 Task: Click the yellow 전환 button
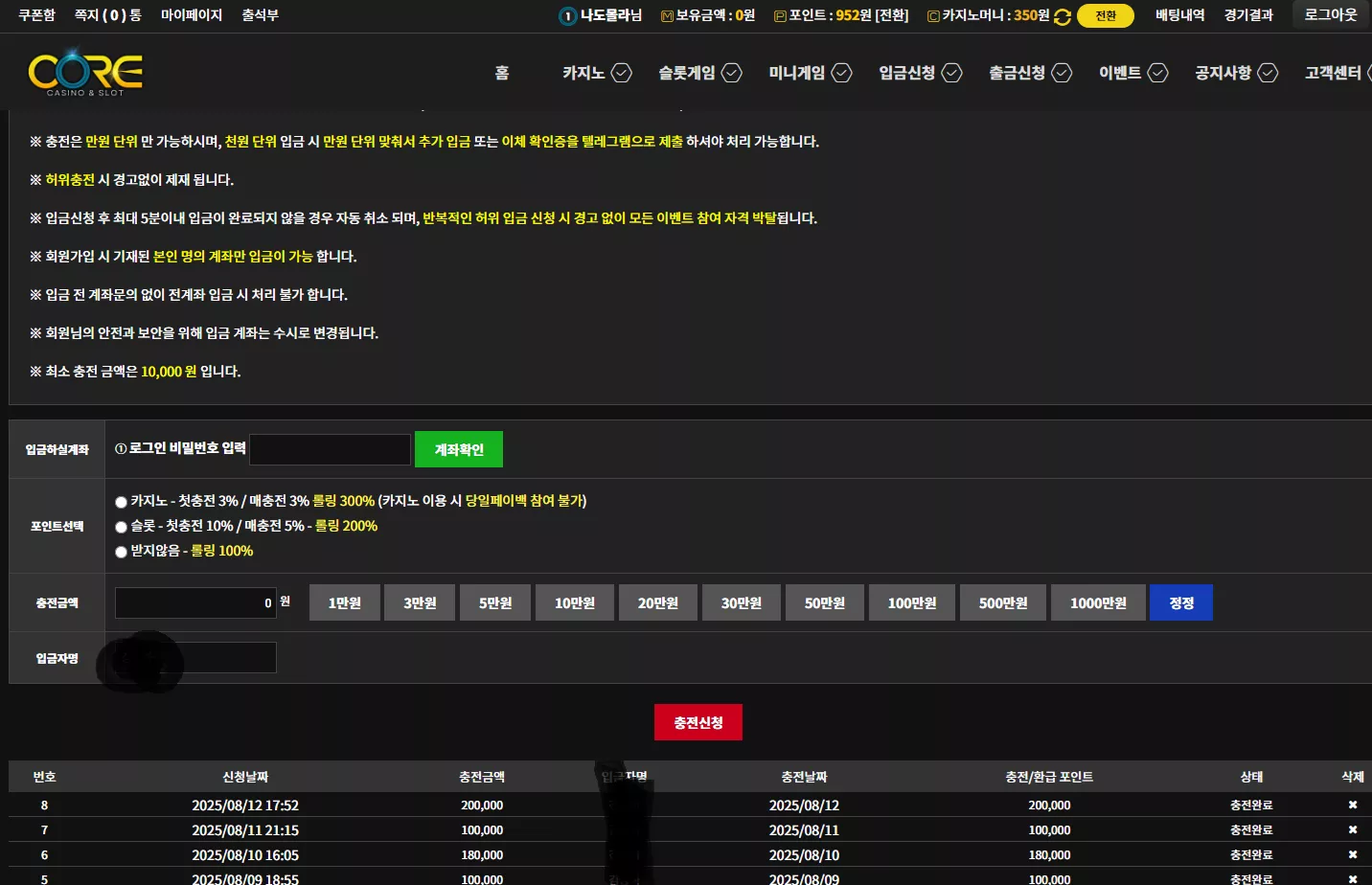1106,16
